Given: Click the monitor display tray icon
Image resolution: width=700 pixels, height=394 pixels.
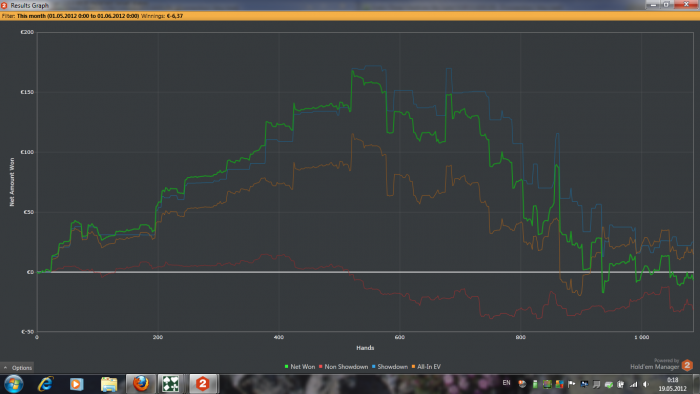Looking at the screenshot, I should [584, 384].
